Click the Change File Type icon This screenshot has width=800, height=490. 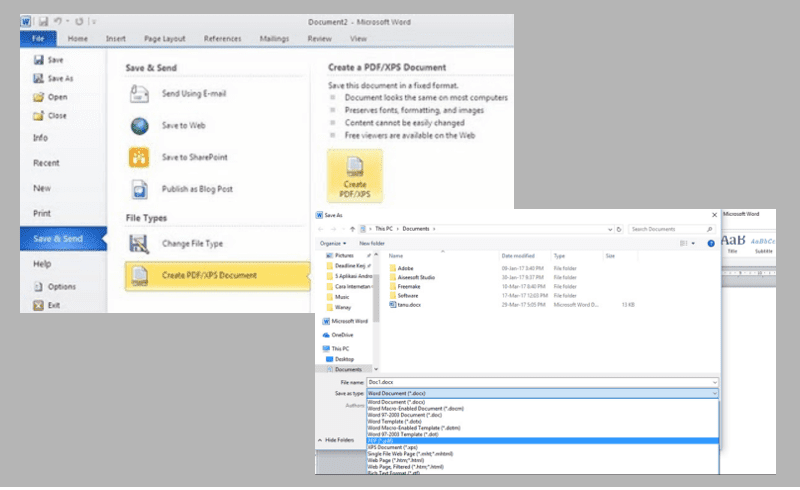(x=139, y=244)
